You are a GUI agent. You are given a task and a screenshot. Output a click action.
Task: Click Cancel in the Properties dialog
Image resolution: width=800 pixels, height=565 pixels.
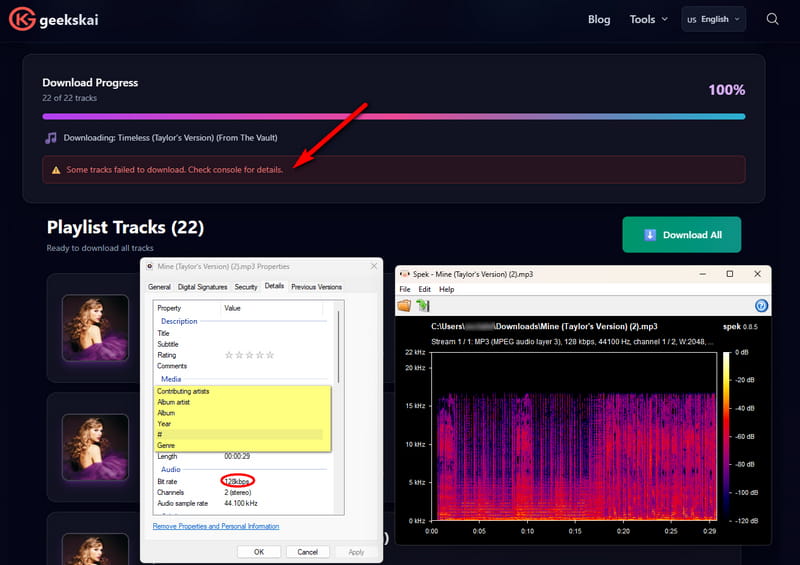pos(307,552)
